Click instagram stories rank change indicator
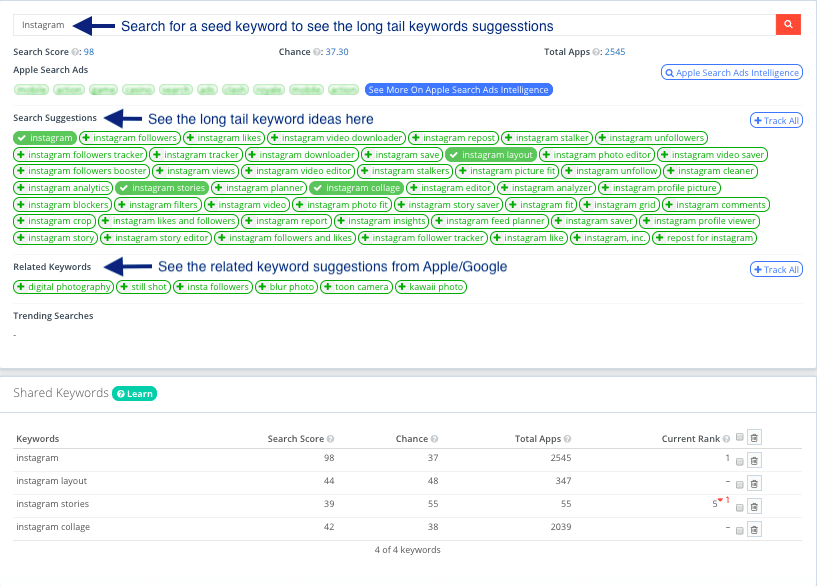Viewport: 817px width, 586px height. click(724, 500)
